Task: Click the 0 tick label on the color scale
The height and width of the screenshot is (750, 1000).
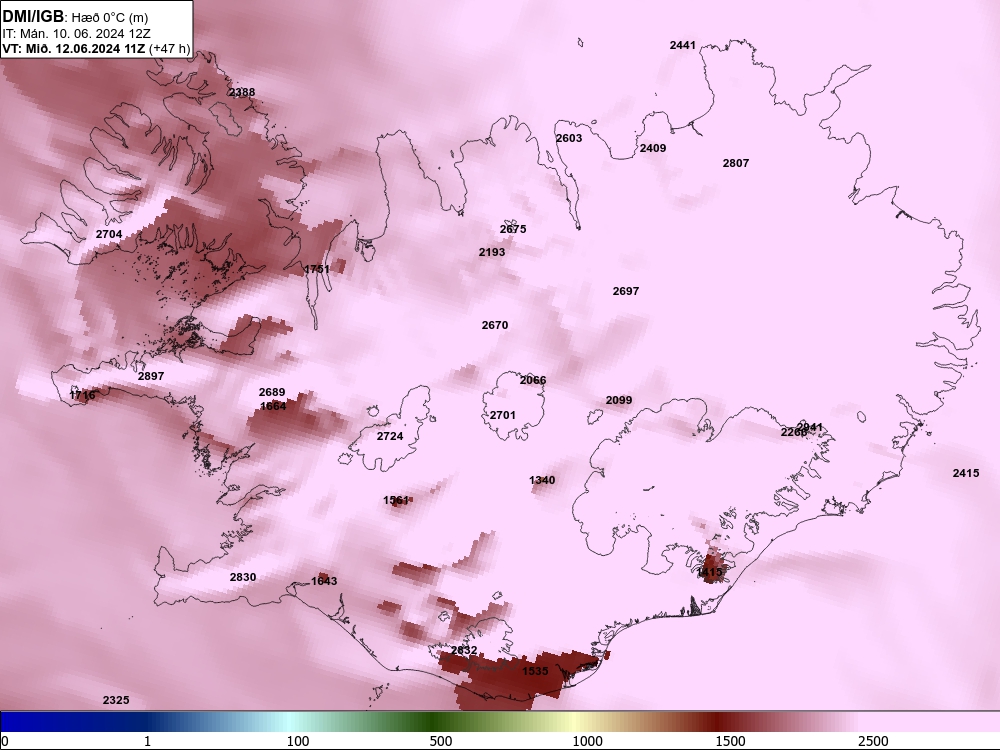Action: point(5,741)
